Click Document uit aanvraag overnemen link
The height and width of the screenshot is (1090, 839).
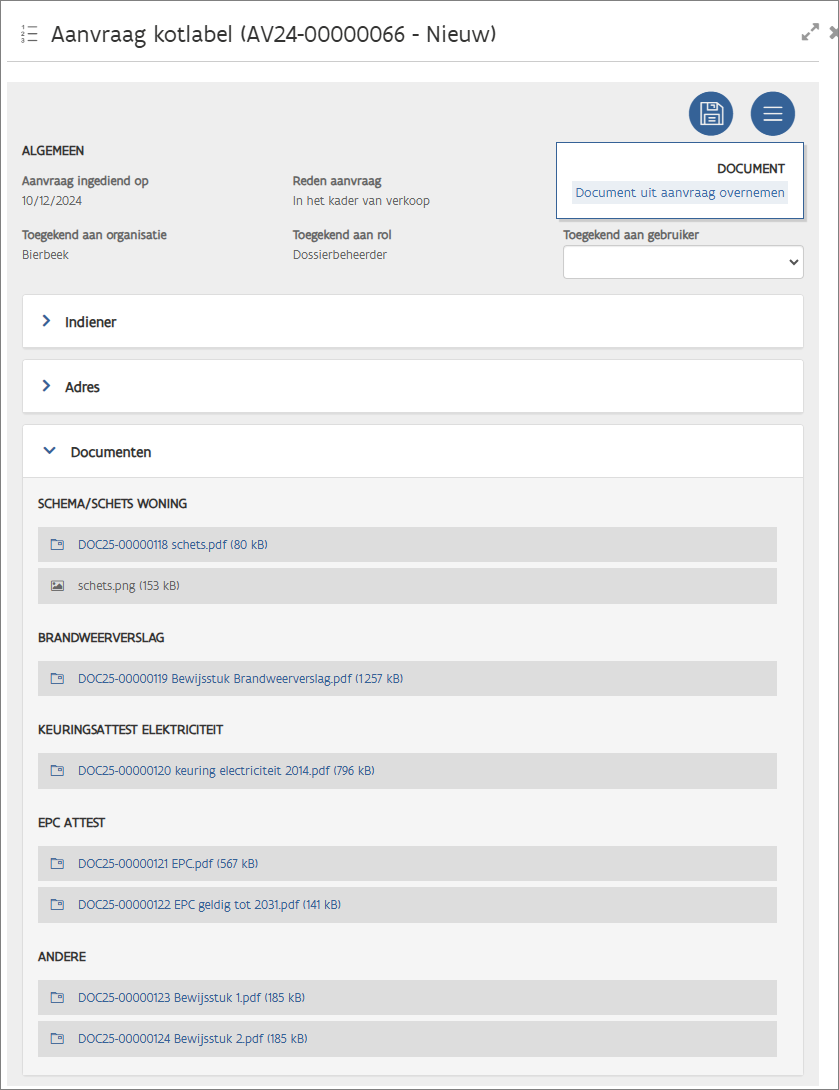(x=680, y=192)
